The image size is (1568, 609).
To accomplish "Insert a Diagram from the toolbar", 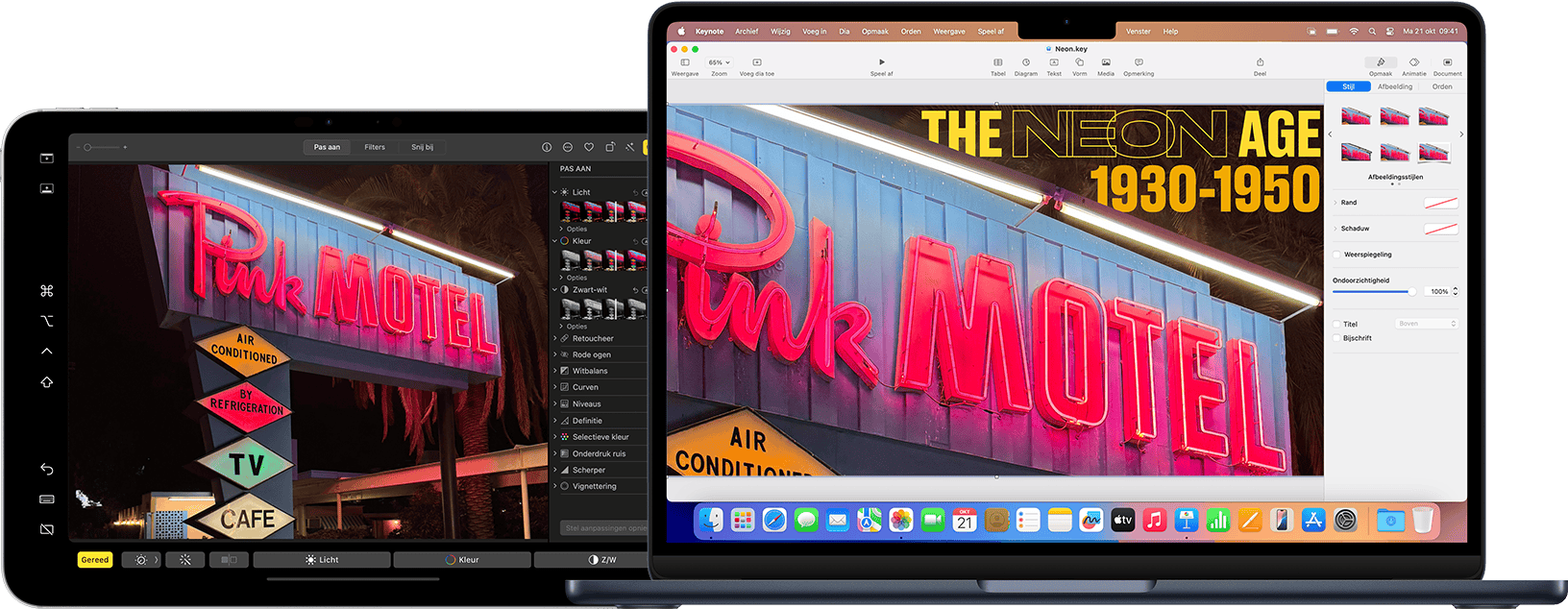I will tap(1025, 63).
